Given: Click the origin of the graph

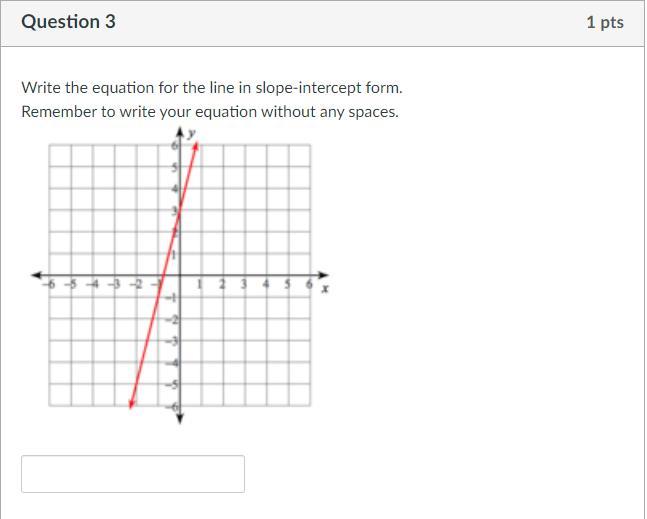Looking at the screenshot, I should click(x=180, y=275).
